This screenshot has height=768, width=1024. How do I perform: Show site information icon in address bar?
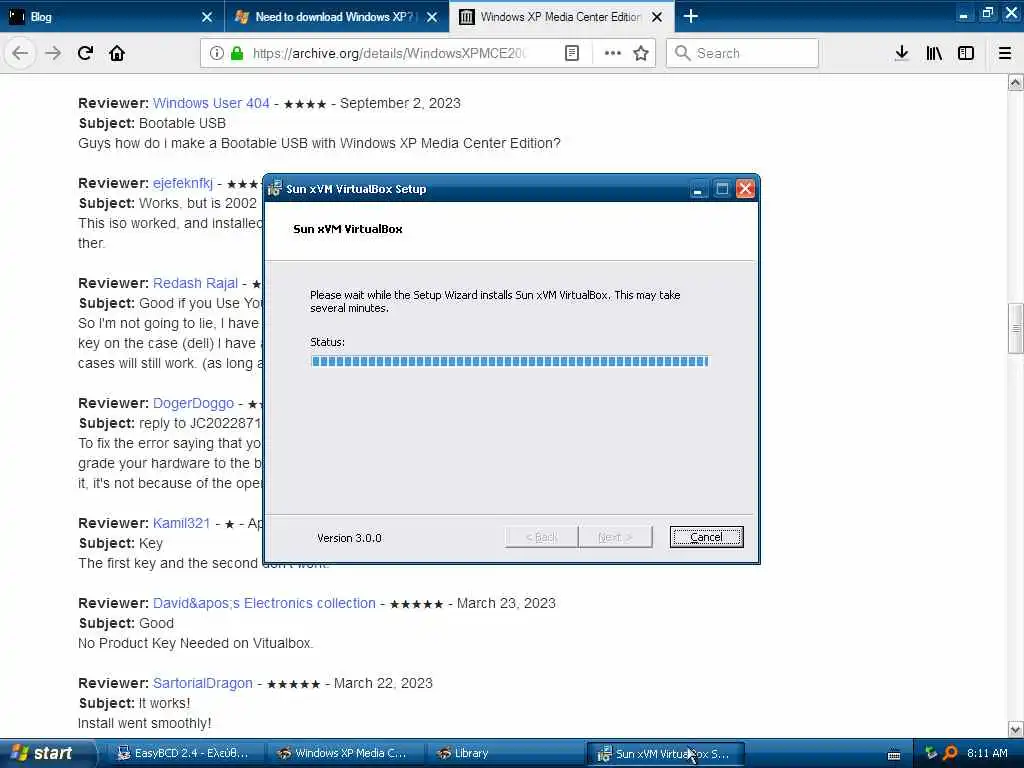tap(216, 53)
